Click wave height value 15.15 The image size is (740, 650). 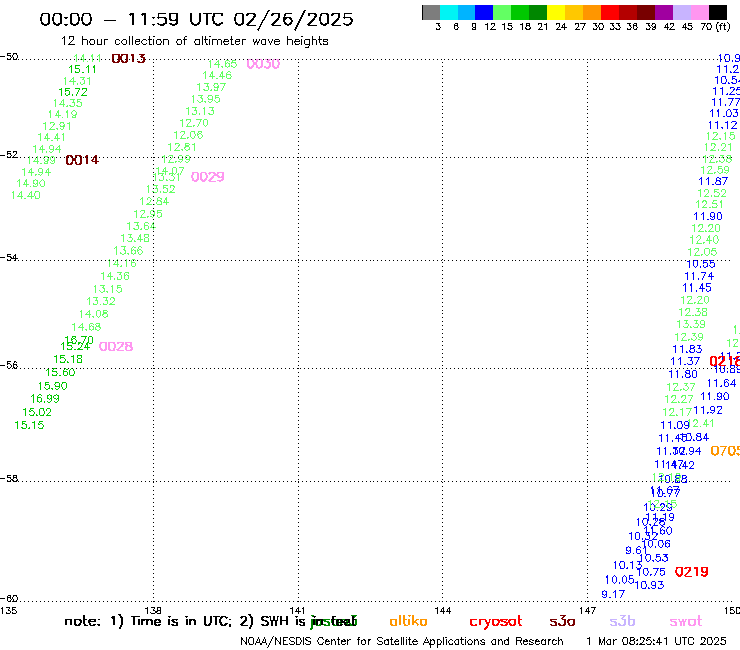(x=29, y=425)
